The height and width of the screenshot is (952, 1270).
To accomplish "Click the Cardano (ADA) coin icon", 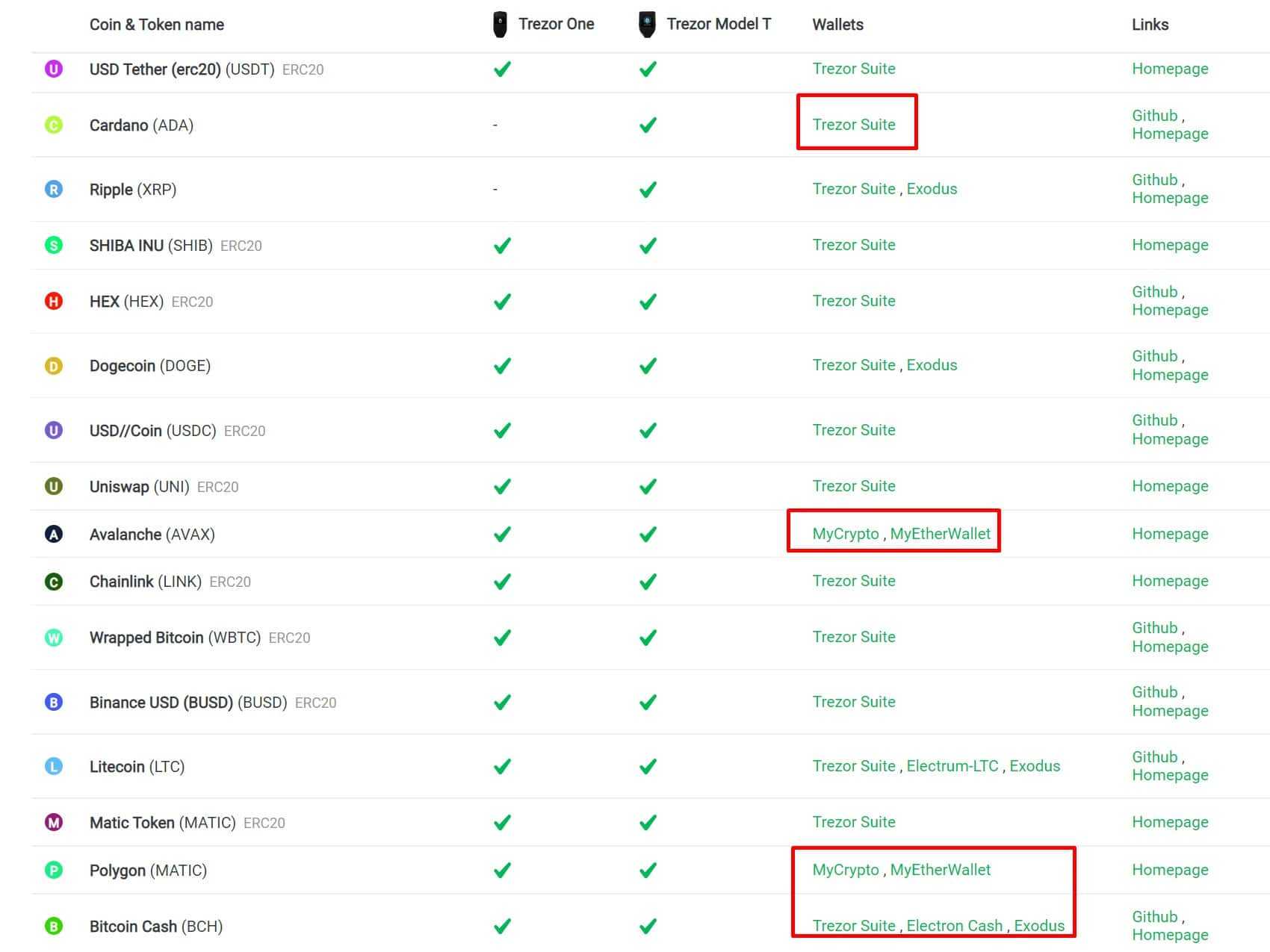I will [x=53, y=125].
